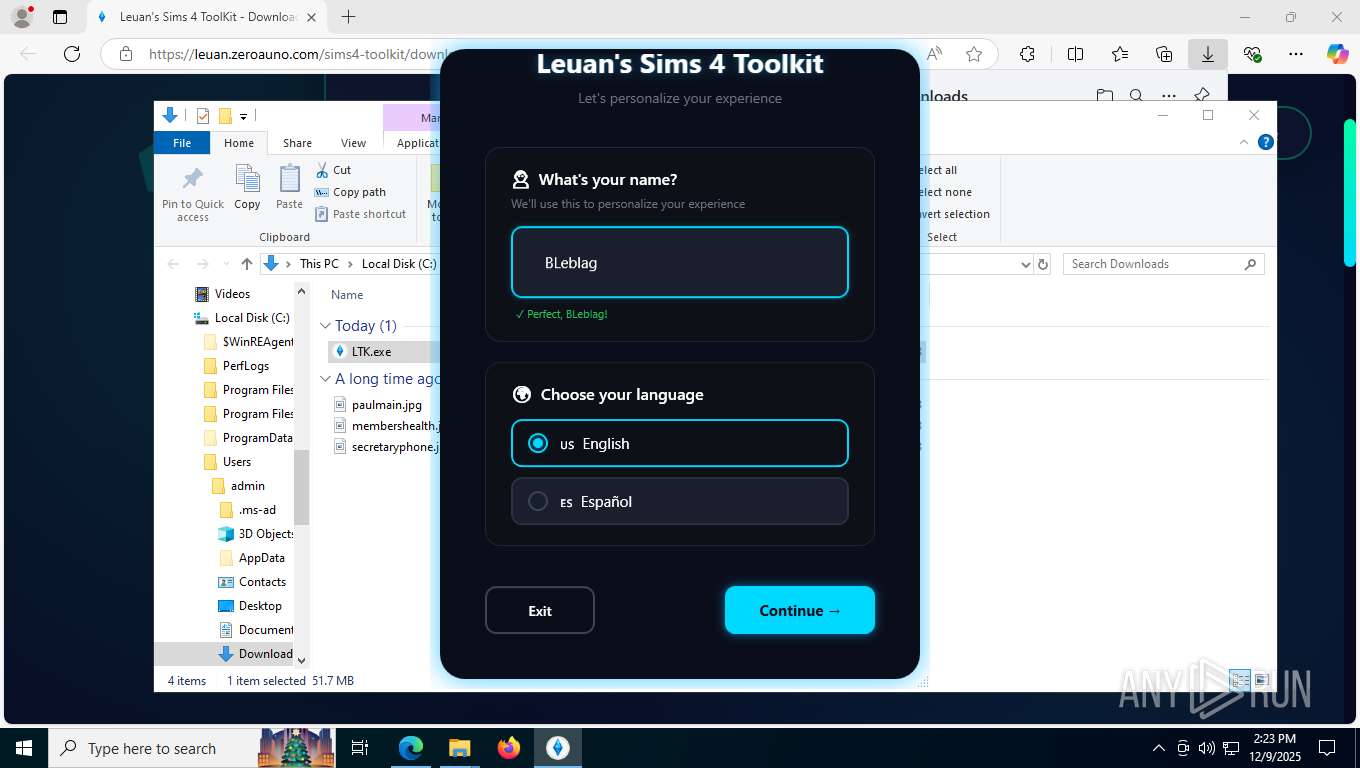Image resolution: width=1360 pixels, height=768 pixels.
Task: Select the Desktop folder in the tree
Action: 260,606
